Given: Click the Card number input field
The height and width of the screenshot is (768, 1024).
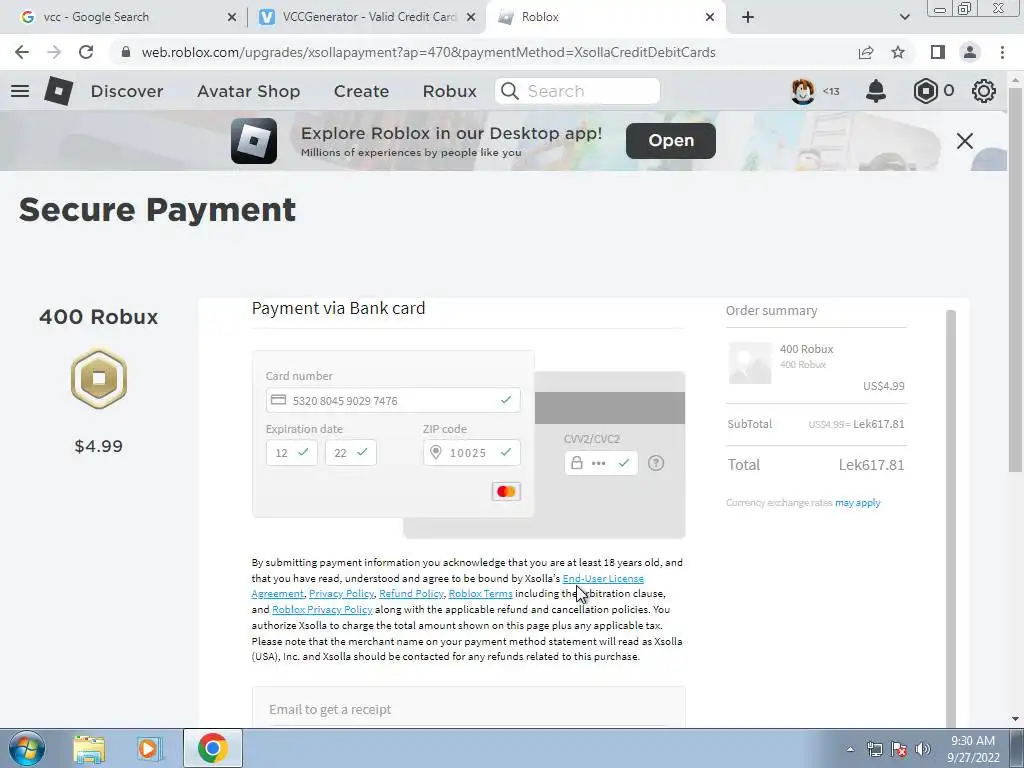Looking at the screenshot, I should tap(393, 400).
